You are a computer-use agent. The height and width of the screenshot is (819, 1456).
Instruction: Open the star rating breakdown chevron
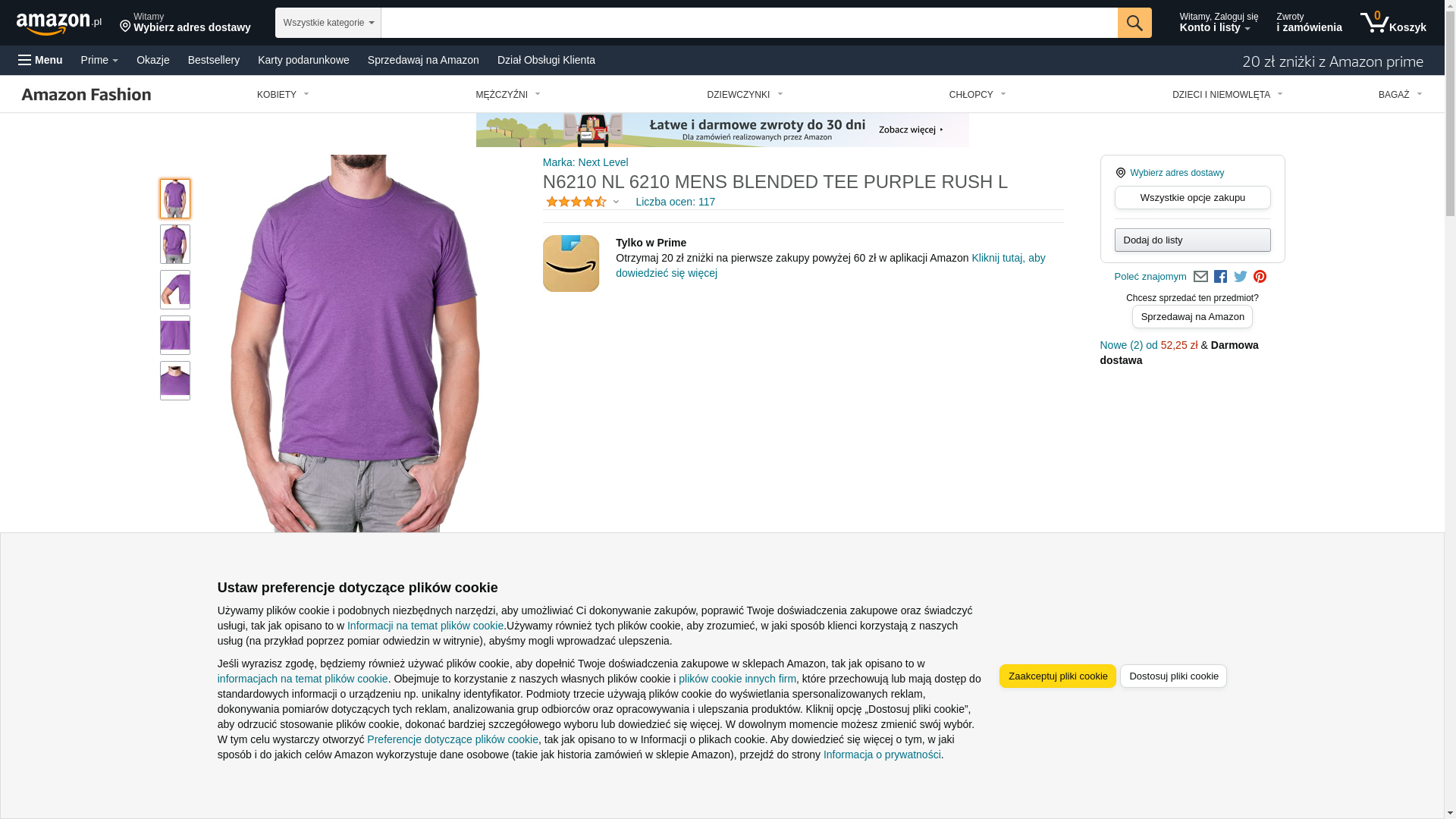(616, 202)
